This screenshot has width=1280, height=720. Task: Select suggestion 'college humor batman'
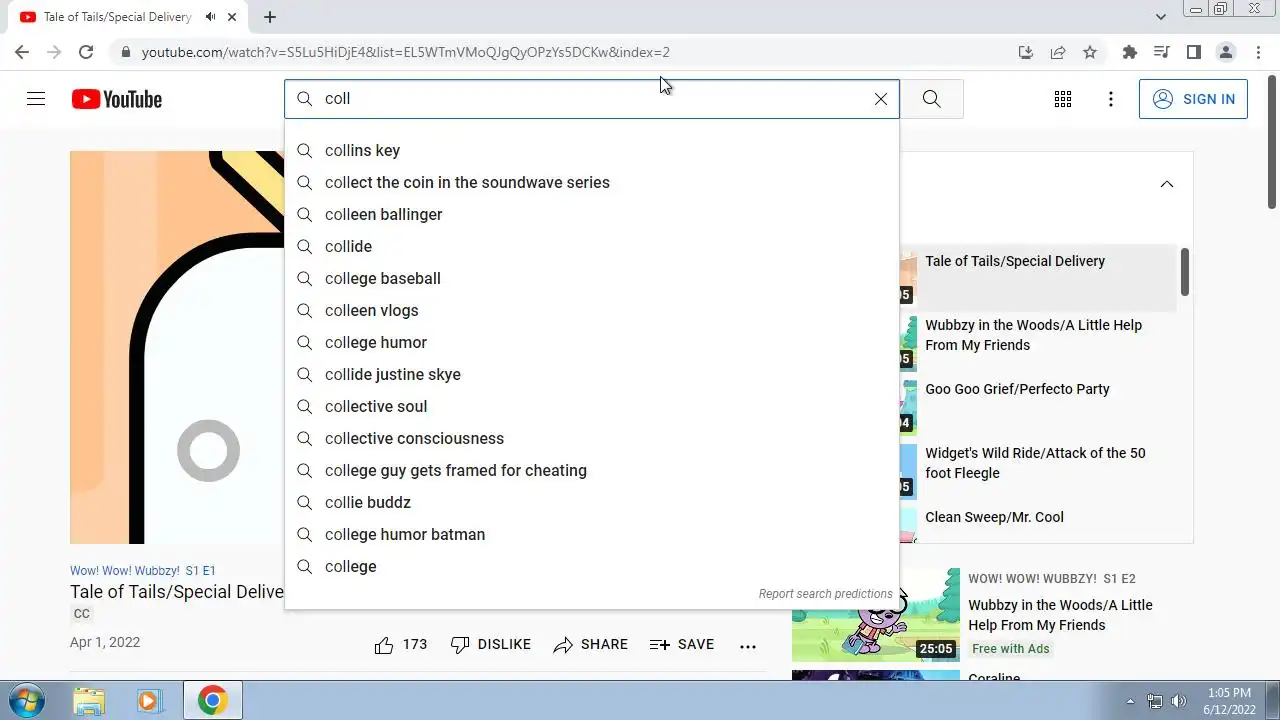(592, 534)
